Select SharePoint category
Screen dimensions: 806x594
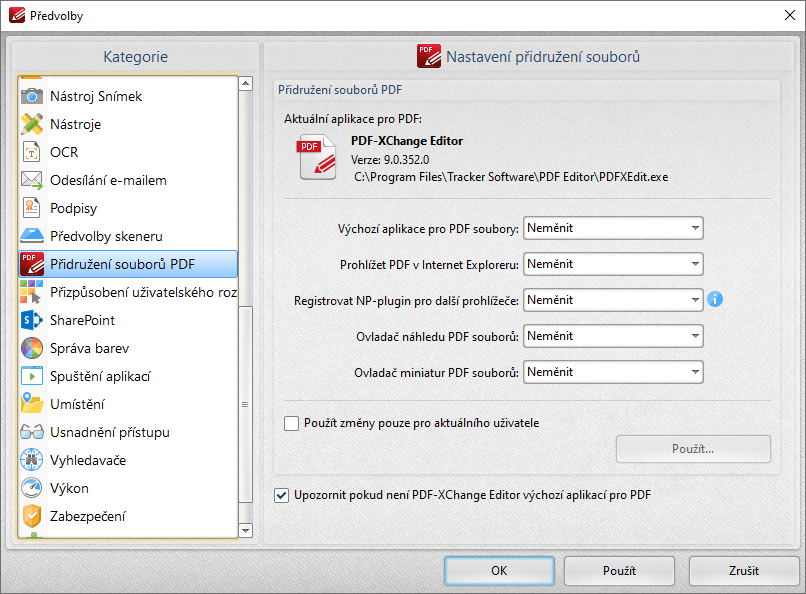pos(129,320)
